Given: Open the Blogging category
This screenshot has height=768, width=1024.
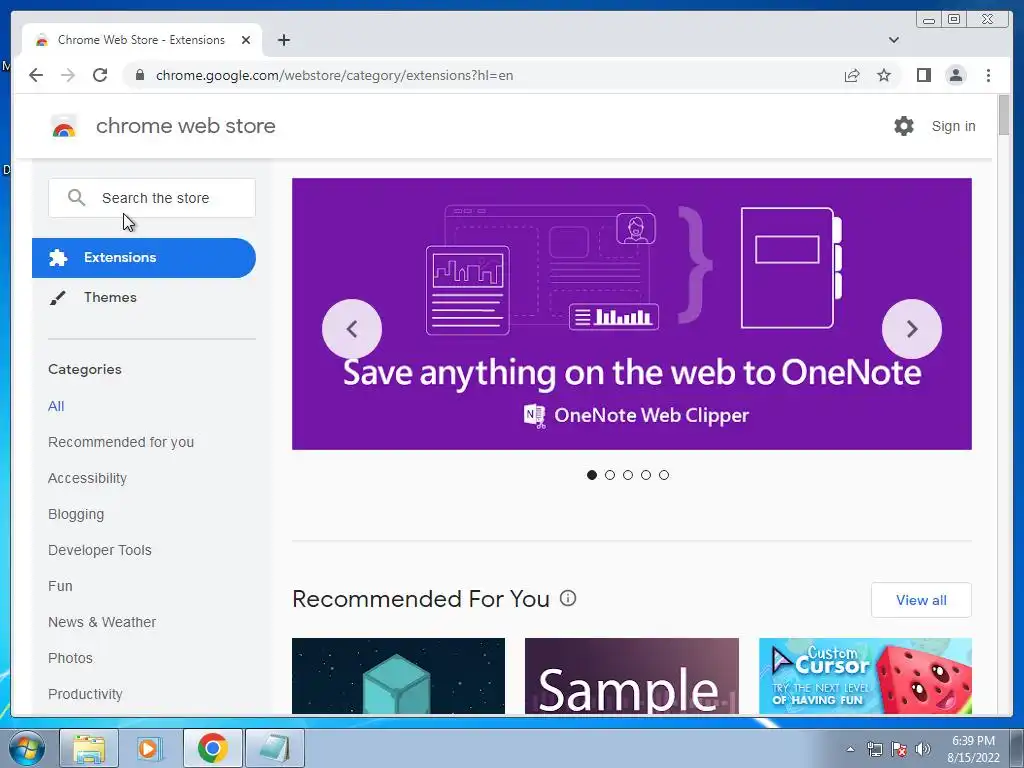Looking at the screenshot, I should click(x=76, y=514).
